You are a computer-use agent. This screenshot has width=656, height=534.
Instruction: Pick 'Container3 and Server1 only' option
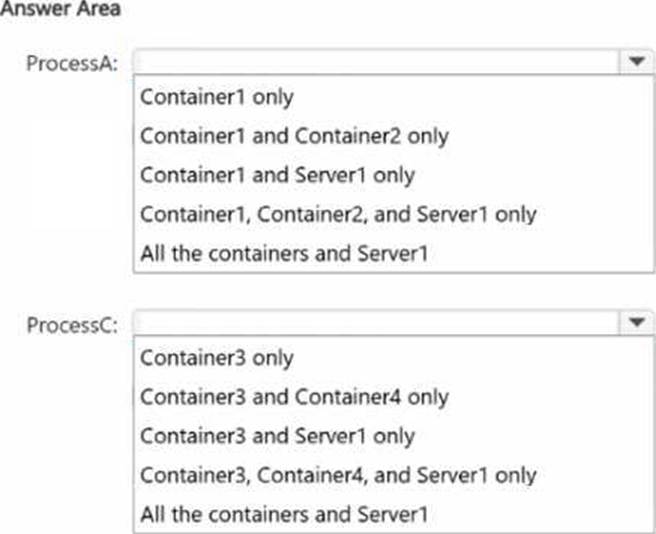[277, 436]
